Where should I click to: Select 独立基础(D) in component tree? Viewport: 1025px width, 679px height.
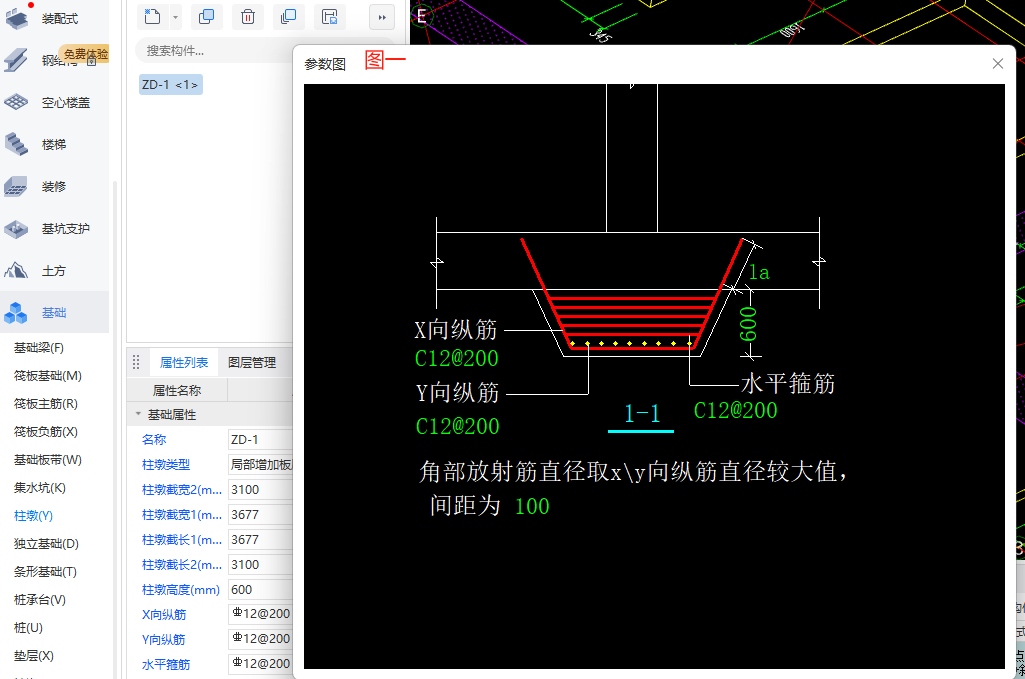pyautogui.click(x=46, y=544)
